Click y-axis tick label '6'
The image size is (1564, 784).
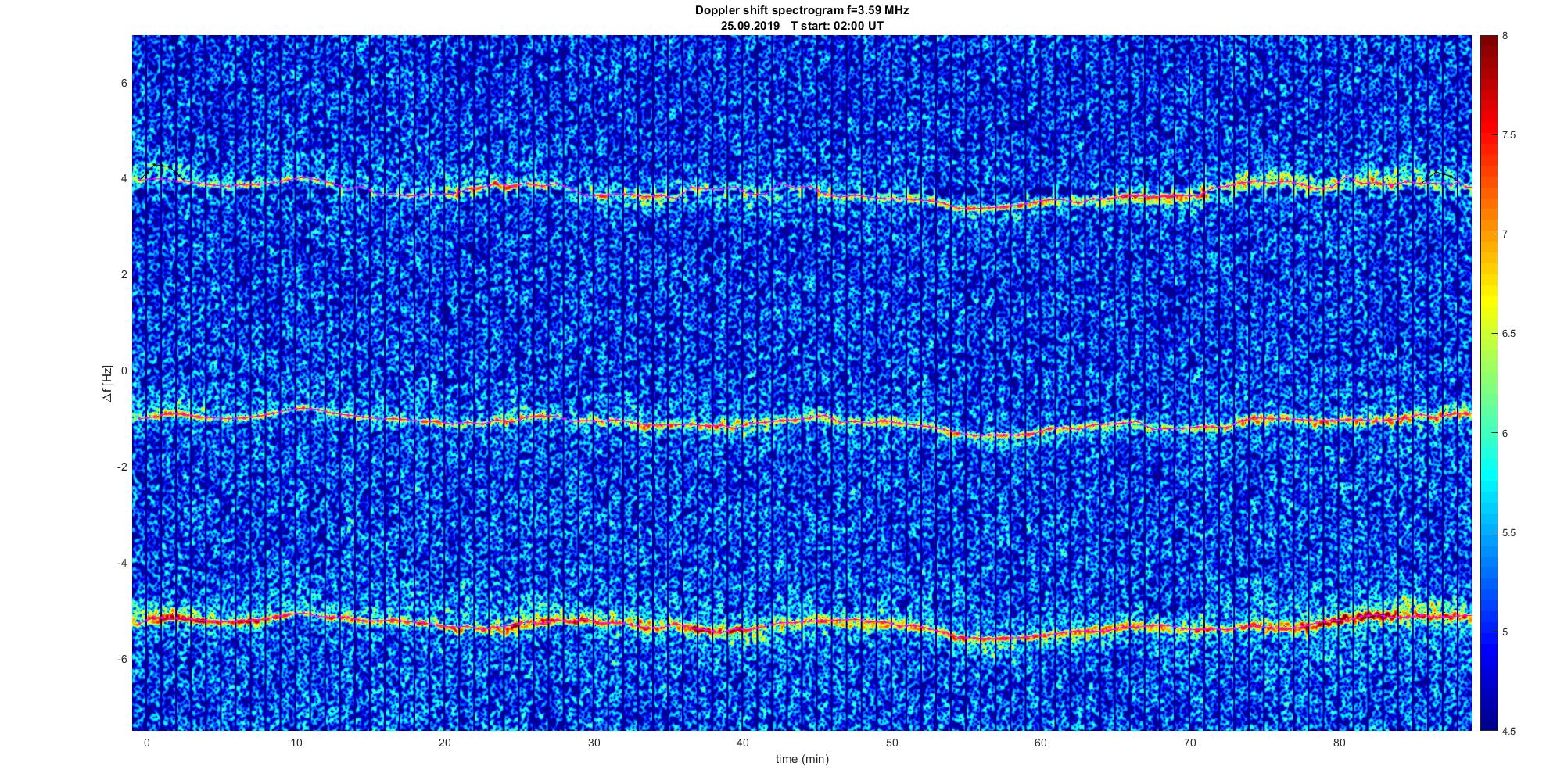tap(123, 83)
